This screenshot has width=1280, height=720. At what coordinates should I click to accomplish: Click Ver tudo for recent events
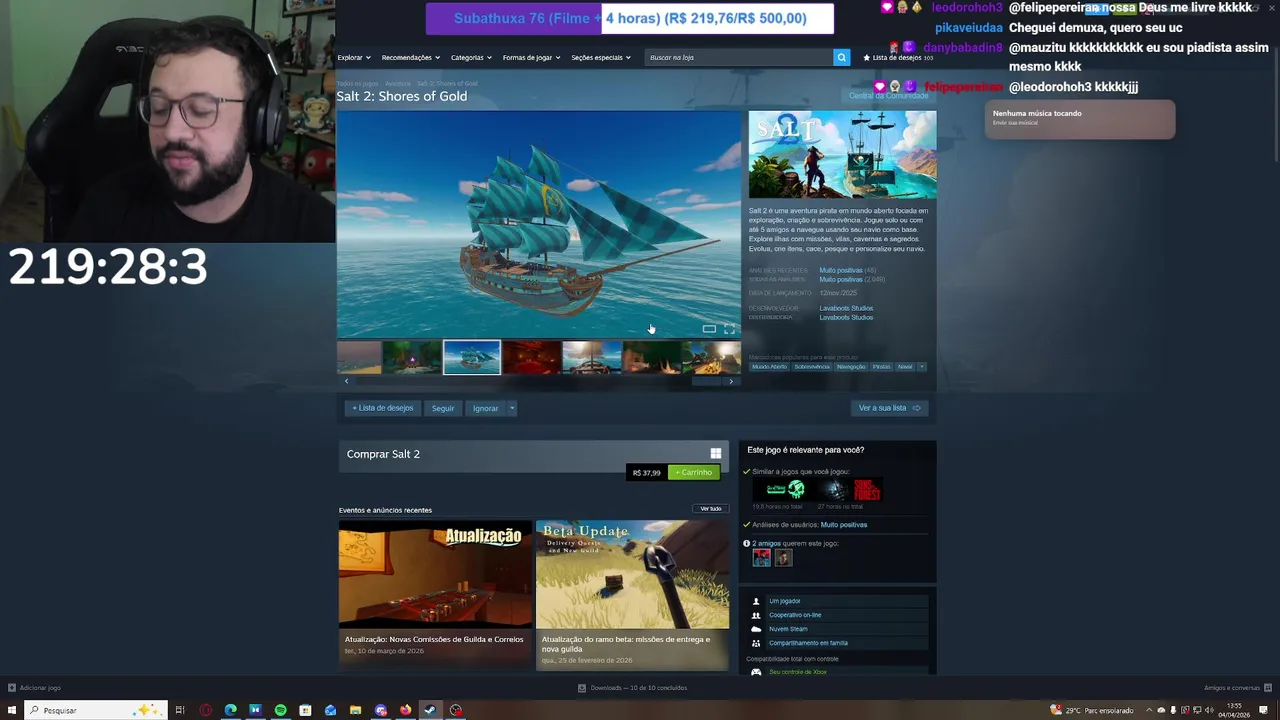(710, 509)
